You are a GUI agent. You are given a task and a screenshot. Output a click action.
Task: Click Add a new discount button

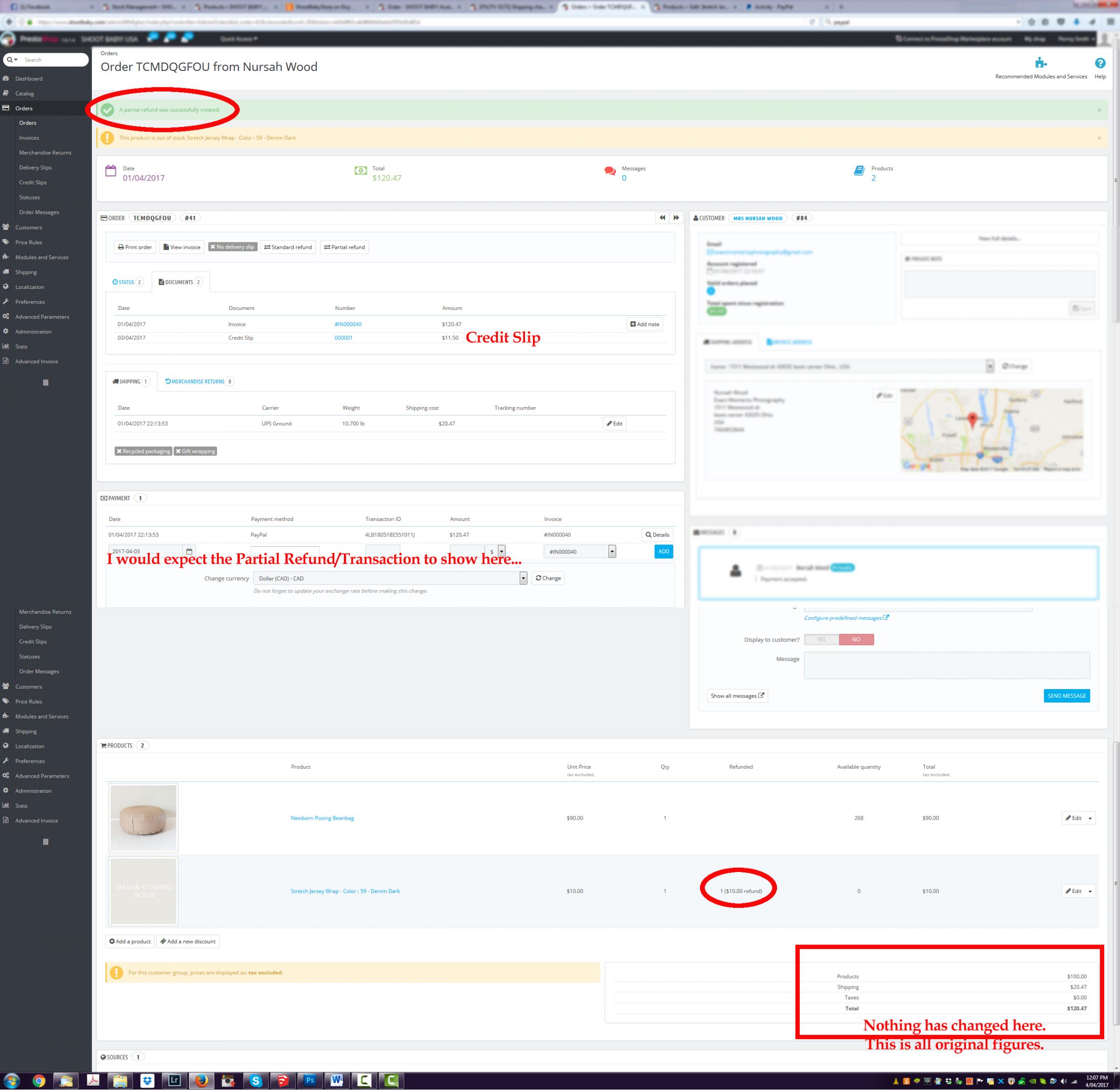188,941
